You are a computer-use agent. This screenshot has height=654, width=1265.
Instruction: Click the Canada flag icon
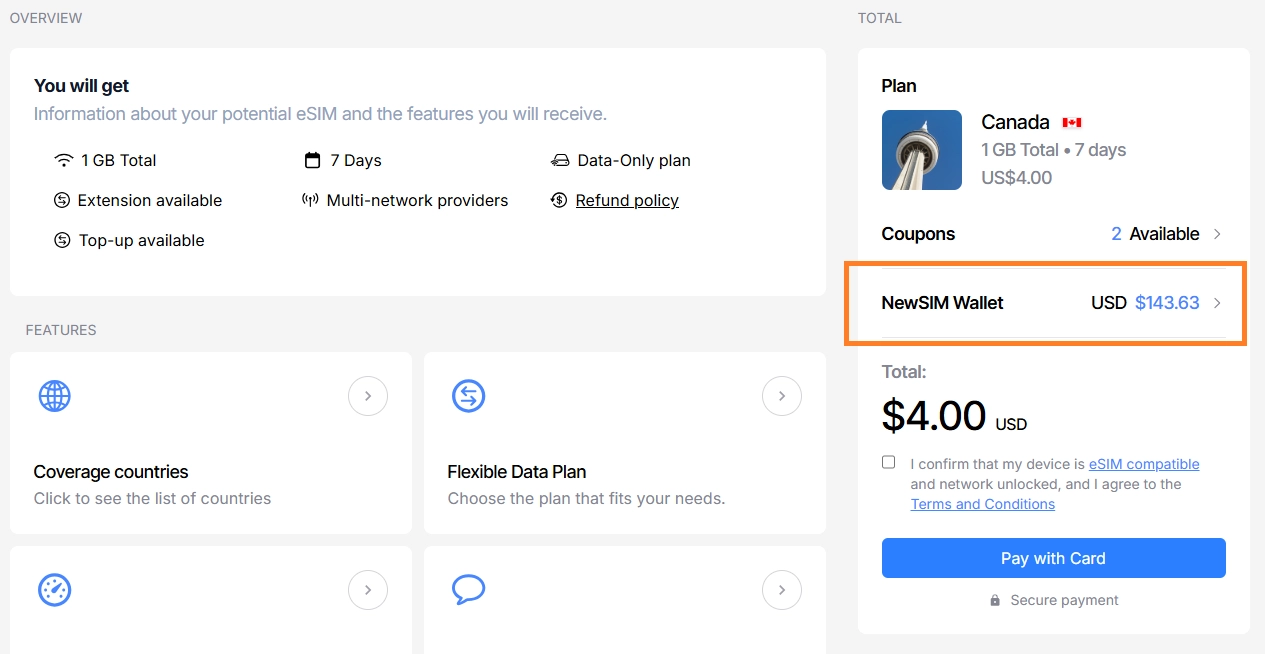click(1072, 122)
